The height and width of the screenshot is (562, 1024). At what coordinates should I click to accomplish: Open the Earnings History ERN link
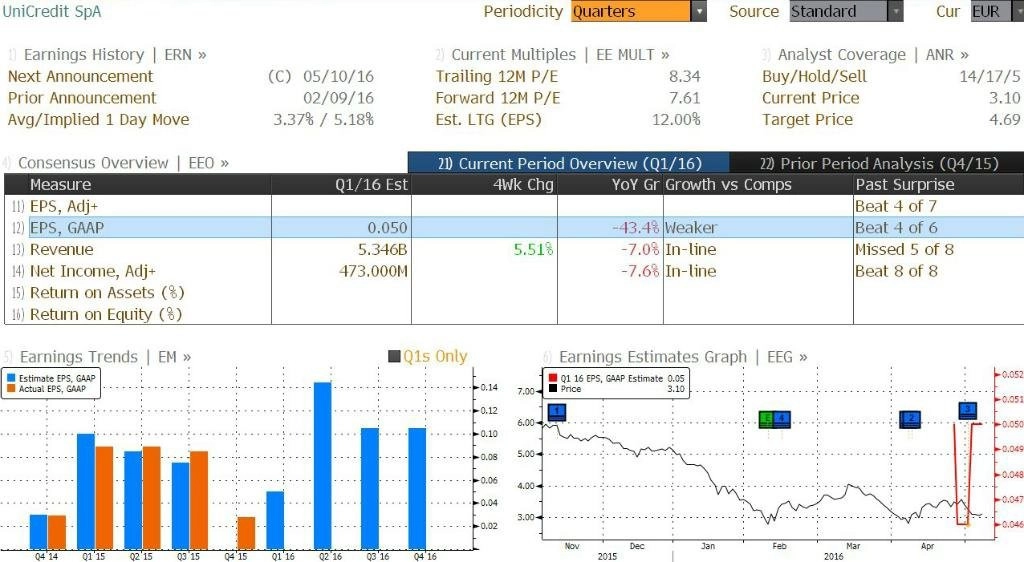[115, 55]
